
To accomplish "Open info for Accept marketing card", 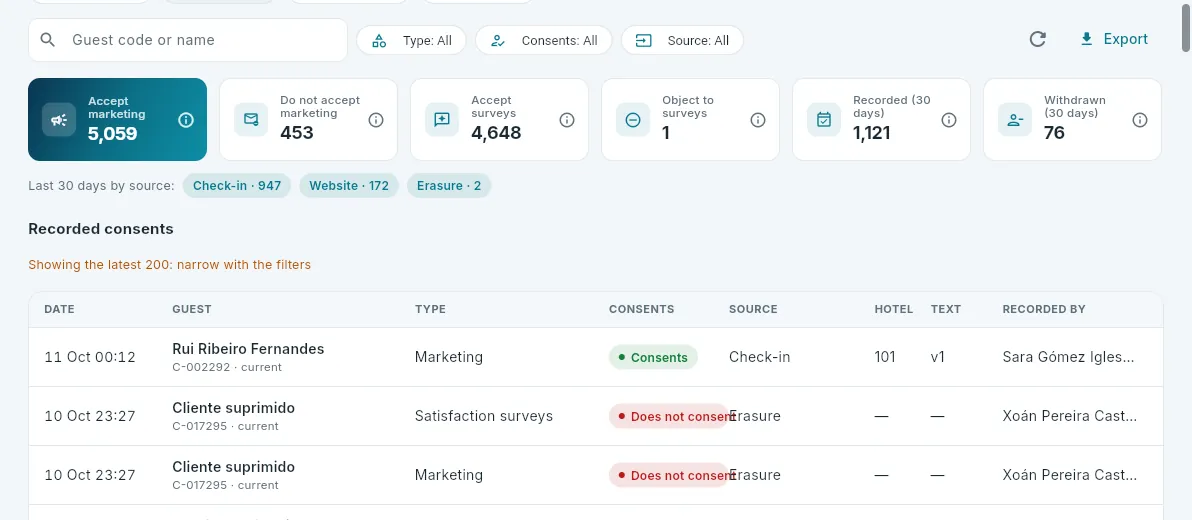I will pos(186,119).
